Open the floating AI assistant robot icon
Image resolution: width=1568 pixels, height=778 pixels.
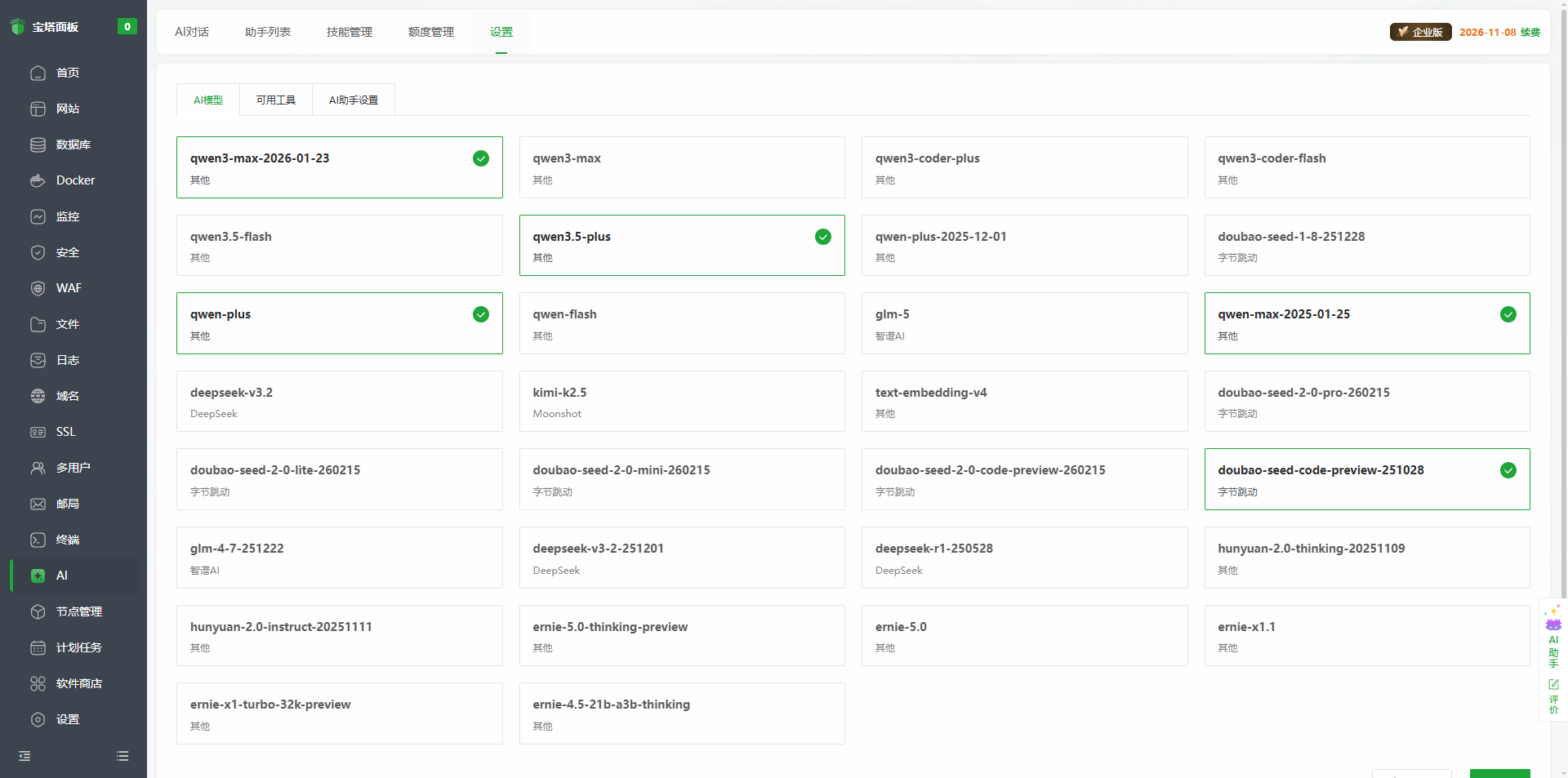click(x=1552, y=622)
